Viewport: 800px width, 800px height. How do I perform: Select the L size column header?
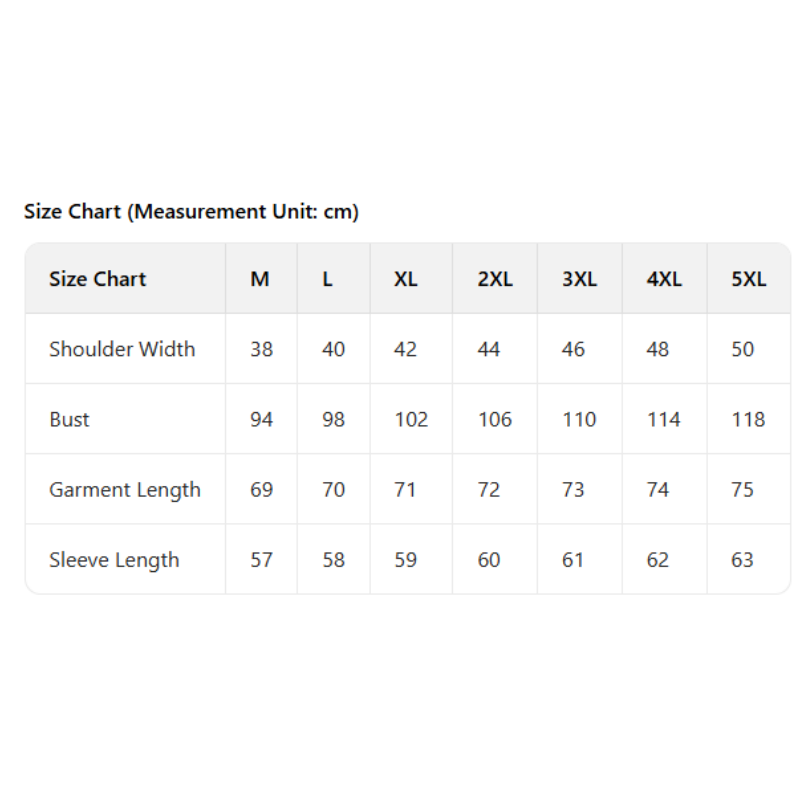tap(327, 279)
